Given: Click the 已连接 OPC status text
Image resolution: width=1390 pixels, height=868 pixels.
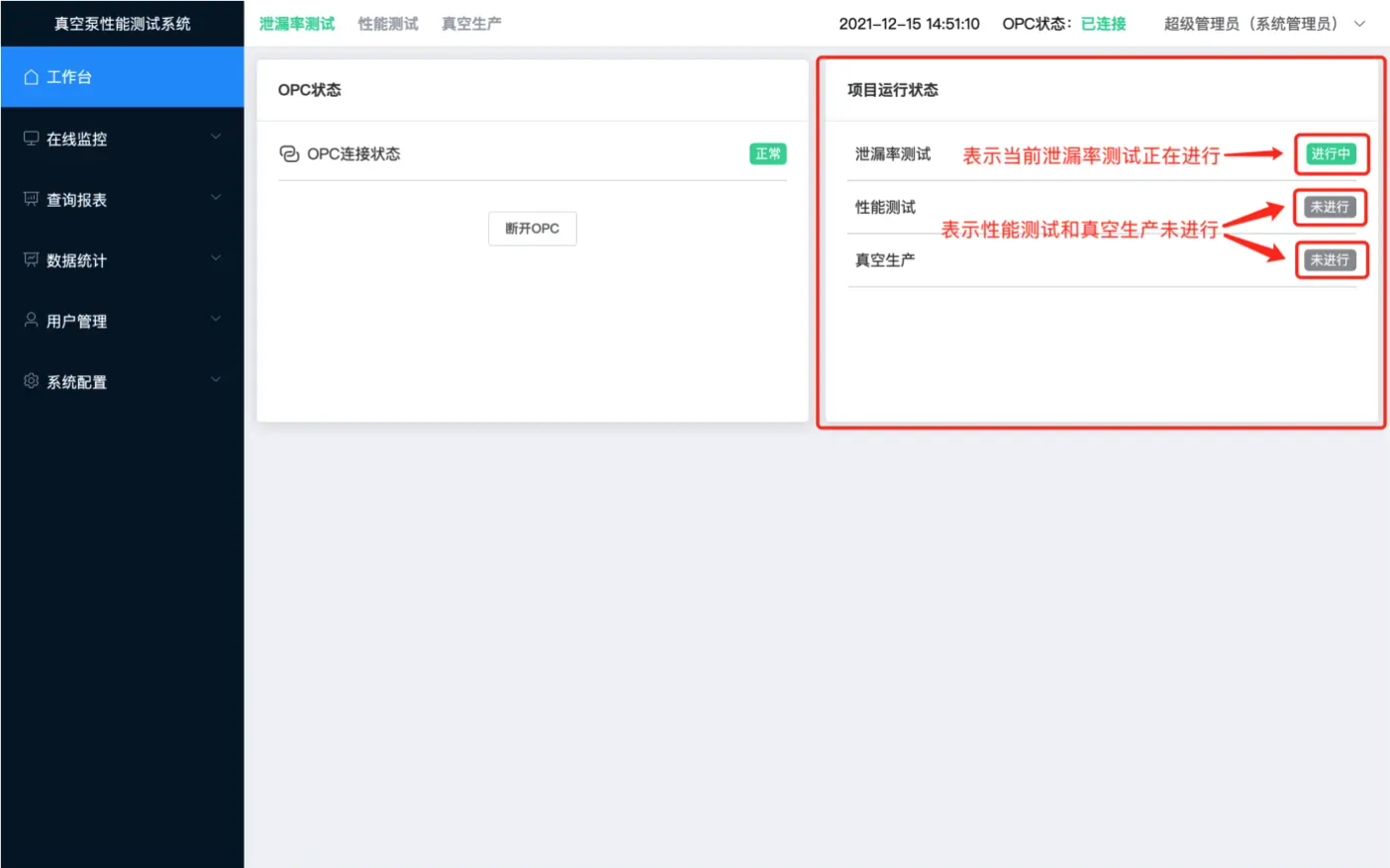Looking at the screenshot, I should [x=1103, y=24].
